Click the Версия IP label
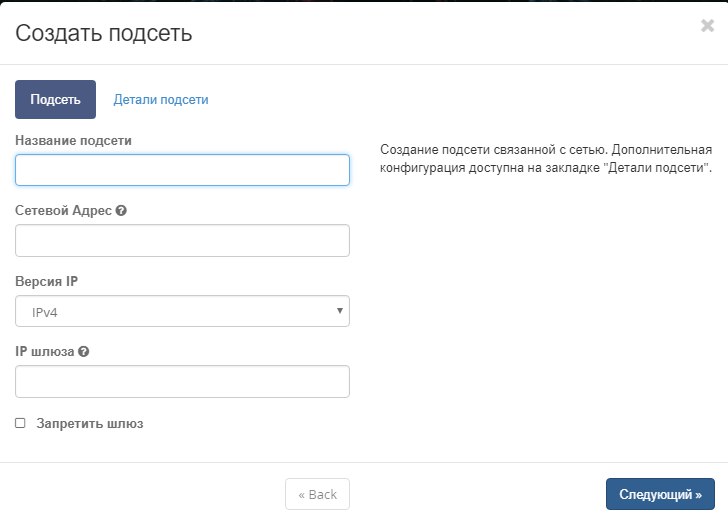Screen dimensions: 728x515 [x=46, y=282]
